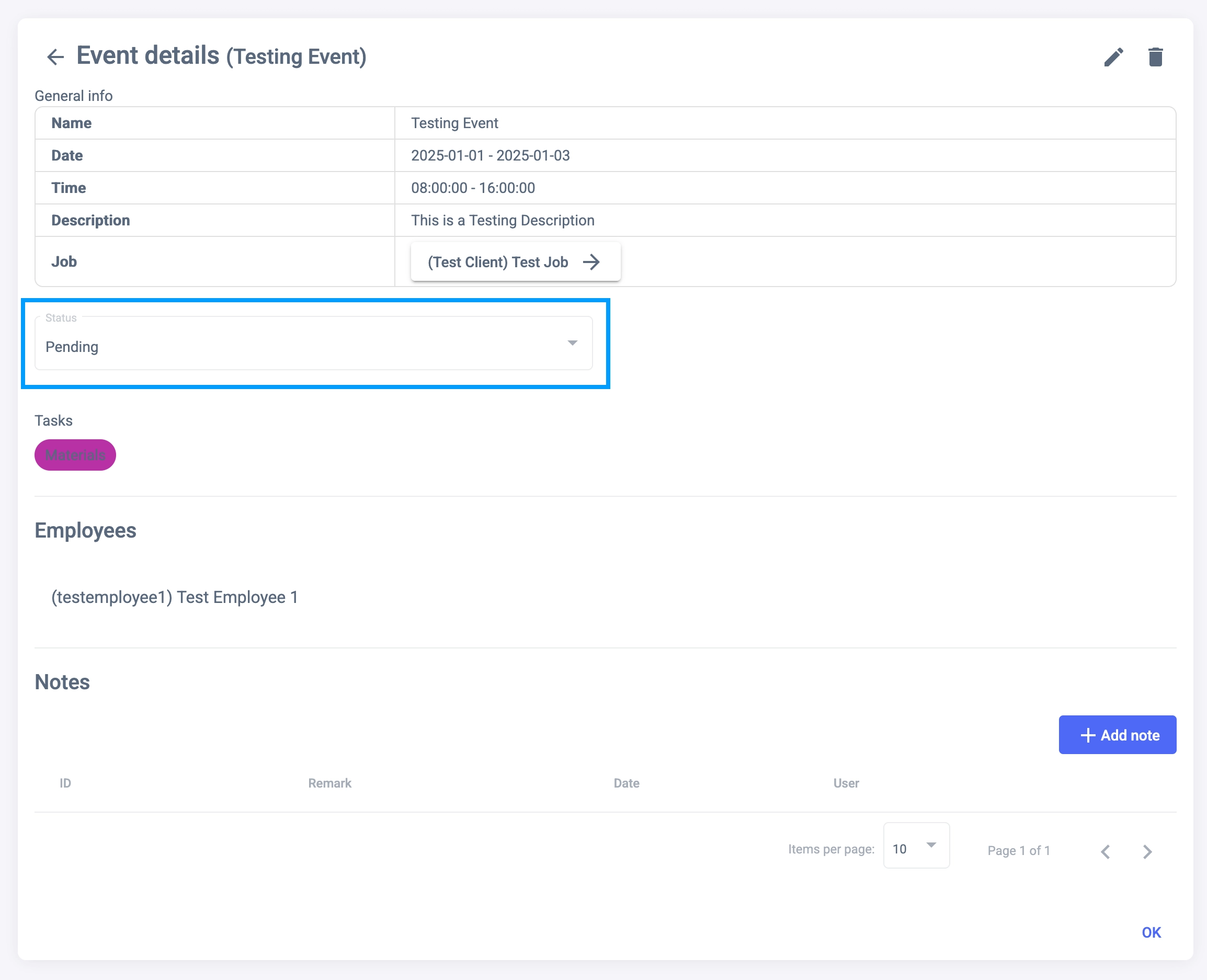Click the back arrow icon

click(x=55, y=57)
